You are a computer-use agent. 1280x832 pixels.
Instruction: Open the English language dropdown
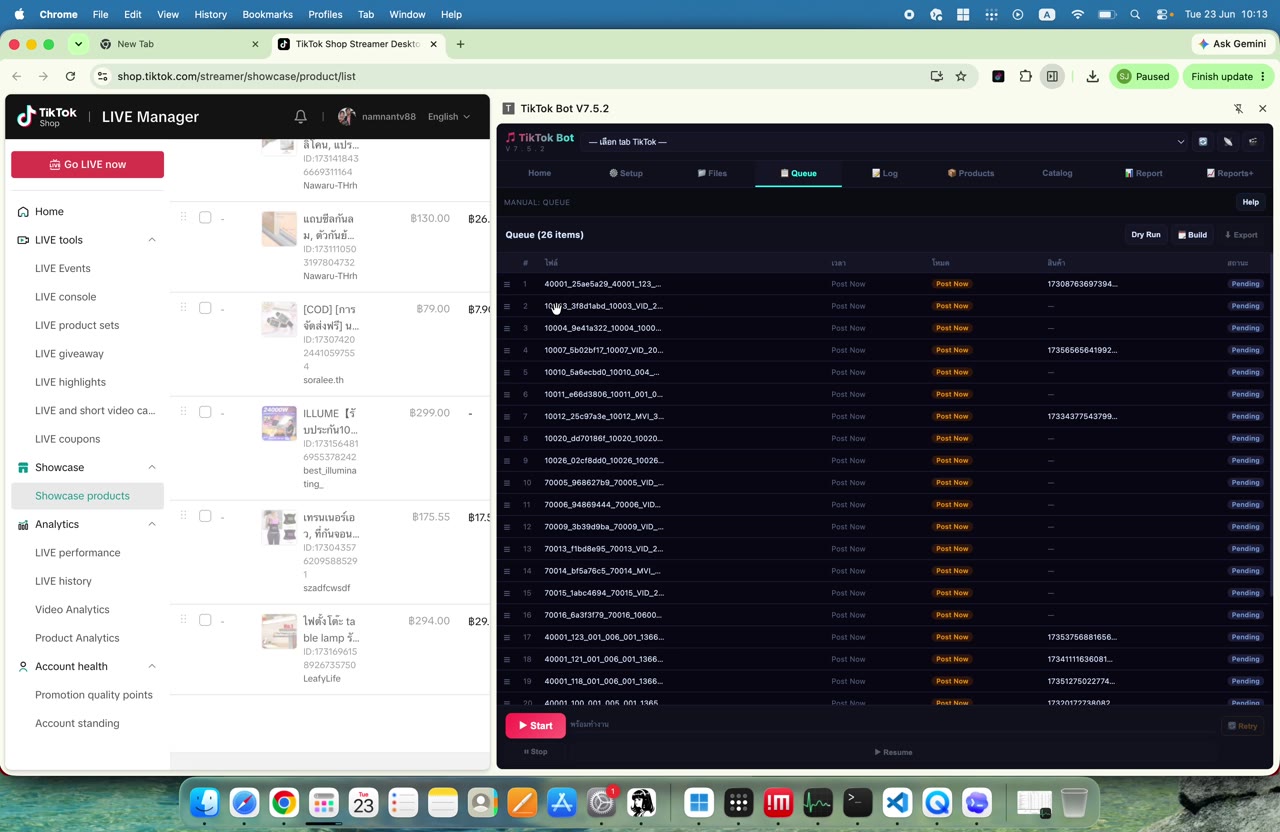click(x=449, y=117)
